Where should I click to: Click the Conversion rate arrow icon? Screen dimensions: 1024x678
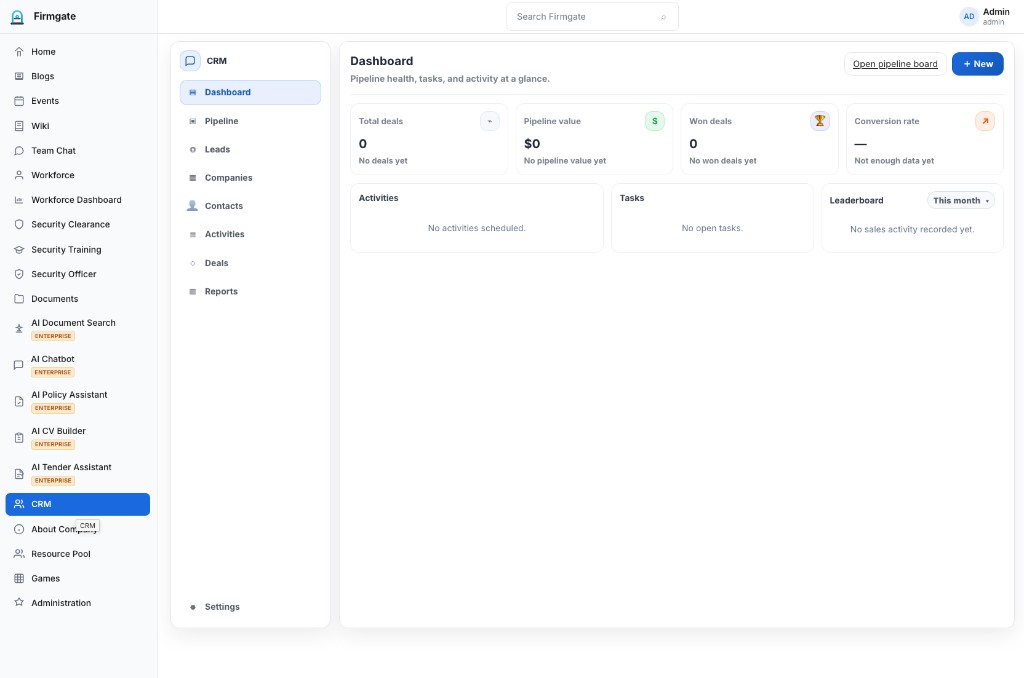coord(985,121)
